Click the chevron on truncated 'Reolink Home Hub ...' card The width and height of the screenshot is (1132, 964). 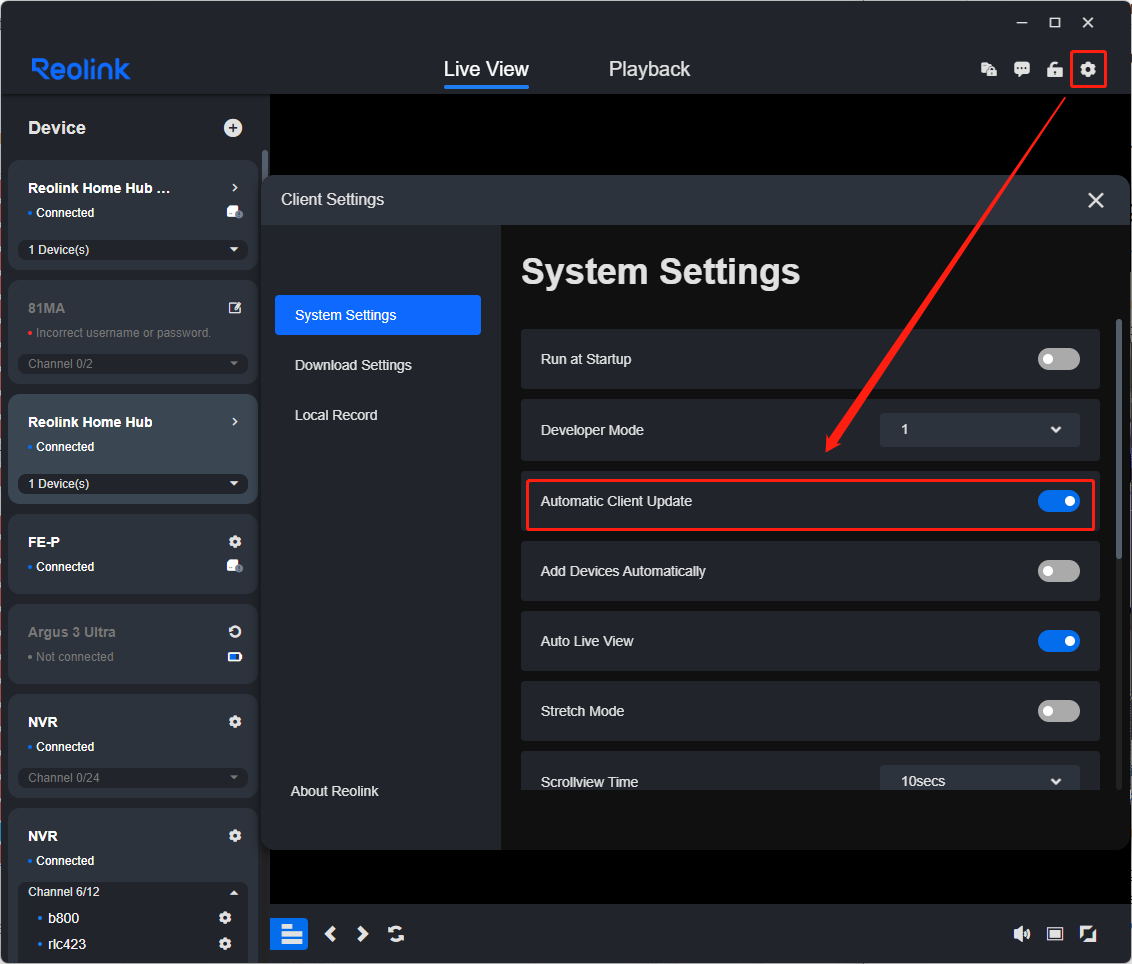point(235,188)
